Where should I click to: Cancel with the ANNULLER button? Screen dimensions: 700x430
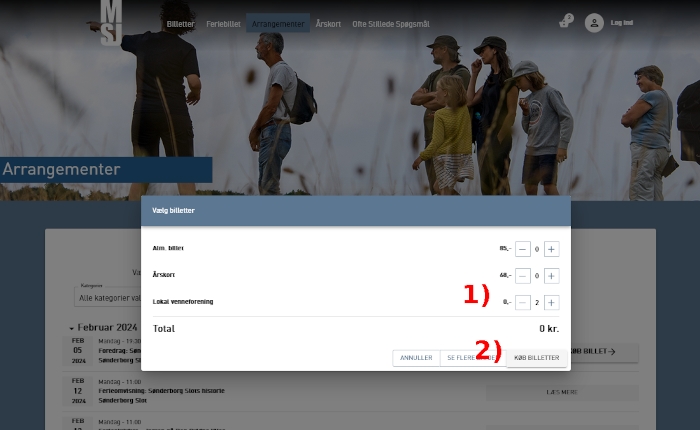[x=416, y=358]
